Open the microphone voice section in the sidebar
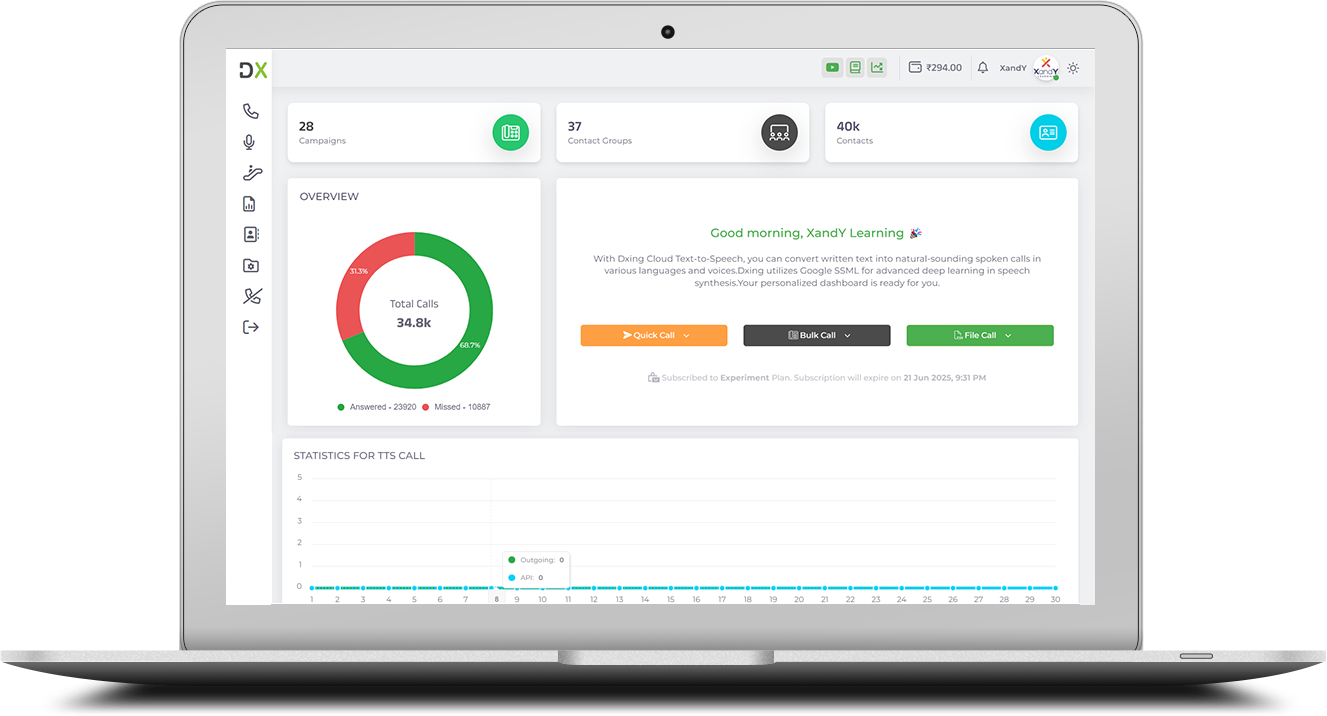The image size is (1327, 716). click(250, 143)
